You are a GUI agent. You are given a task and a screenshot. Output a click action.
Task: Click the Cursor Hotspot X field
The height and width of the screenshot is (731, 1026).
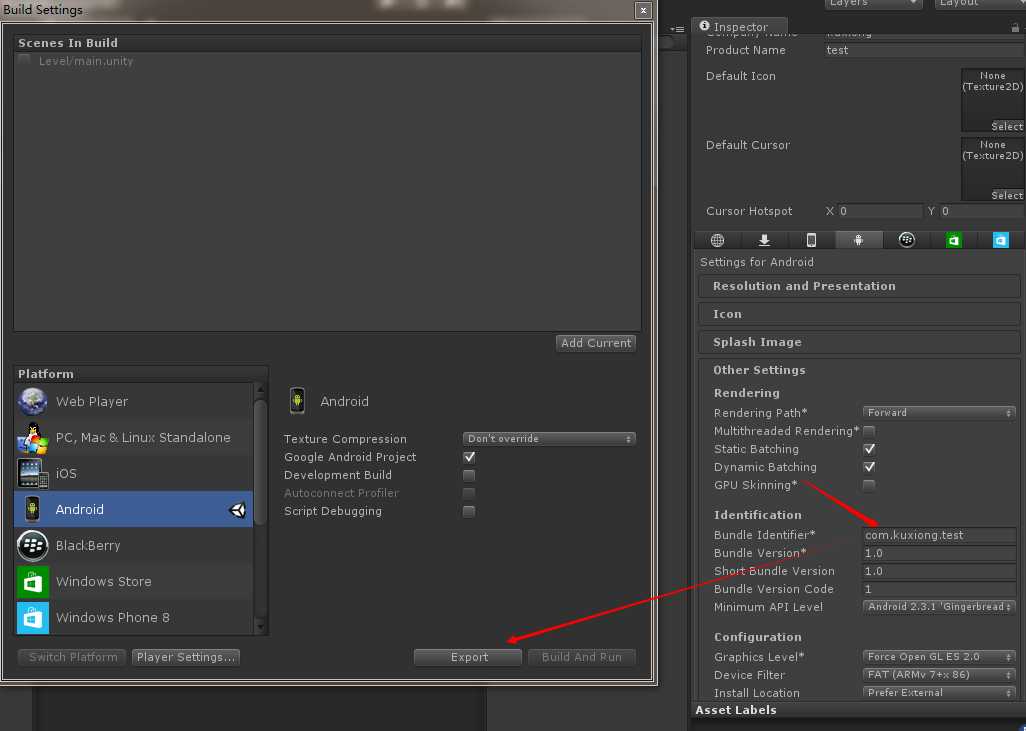[x=880, y=211]
